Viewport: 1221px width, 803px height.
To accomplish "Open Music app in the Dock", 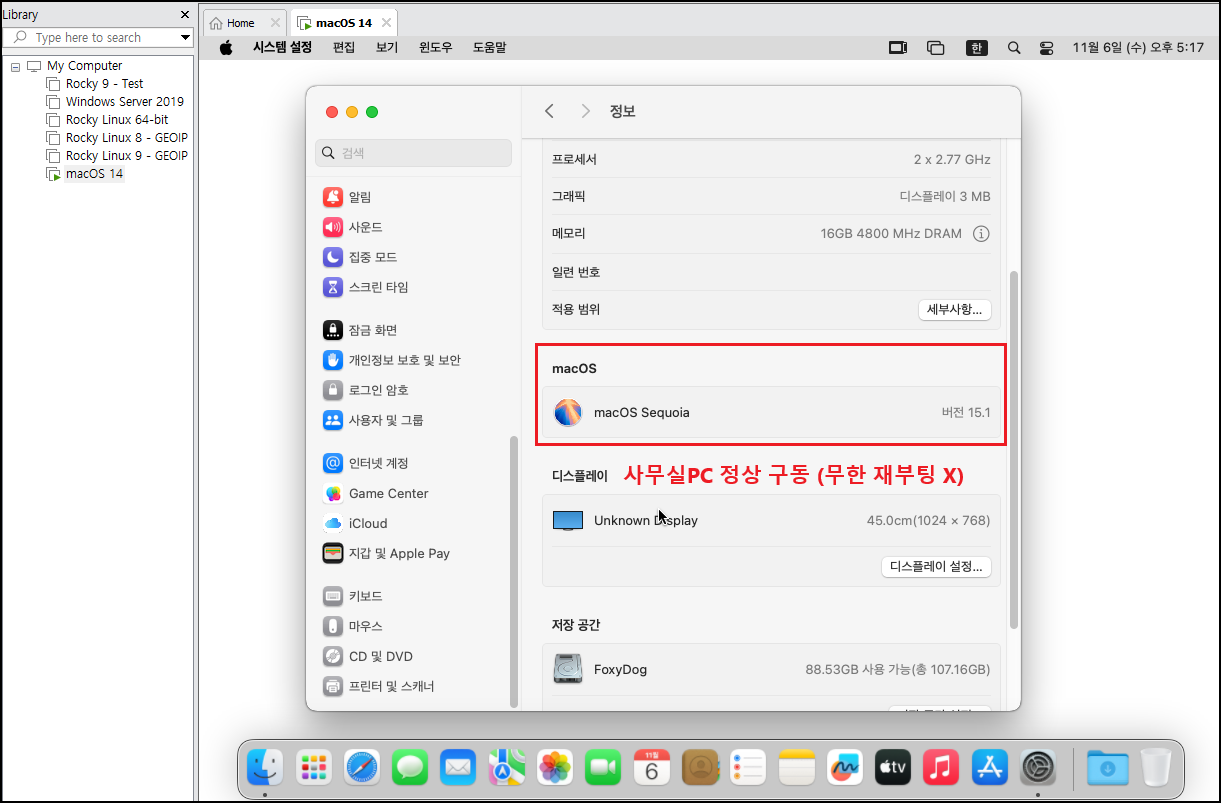I will coord(941,767).
